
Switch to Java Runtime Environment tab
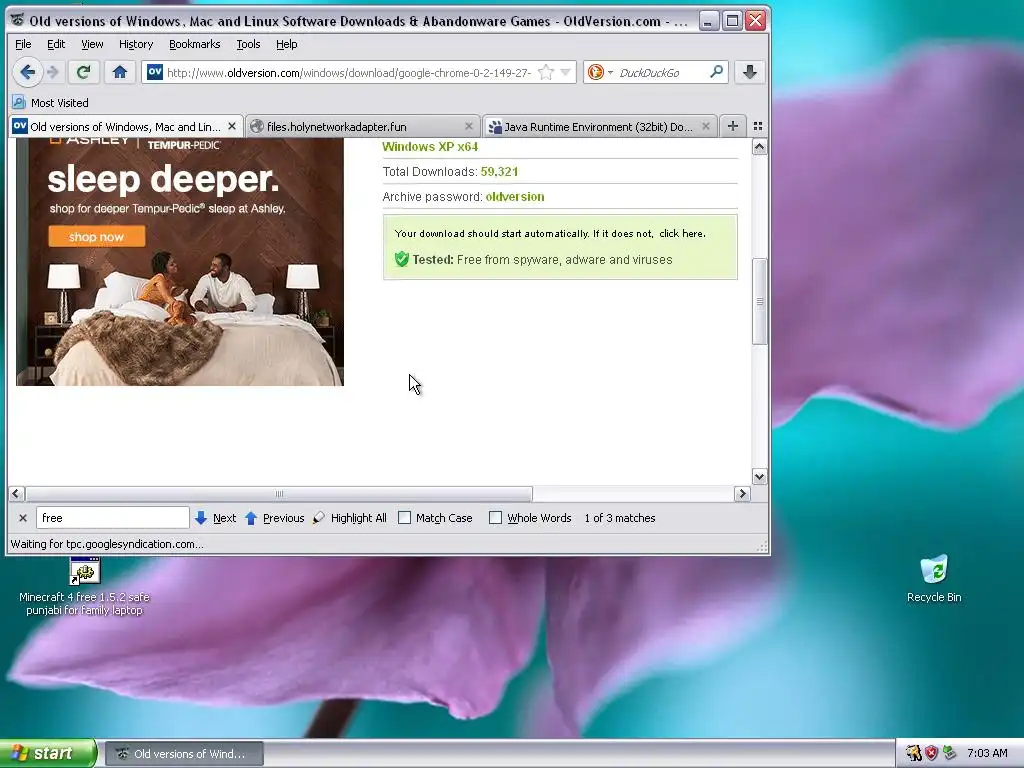[x=599, y=127]
